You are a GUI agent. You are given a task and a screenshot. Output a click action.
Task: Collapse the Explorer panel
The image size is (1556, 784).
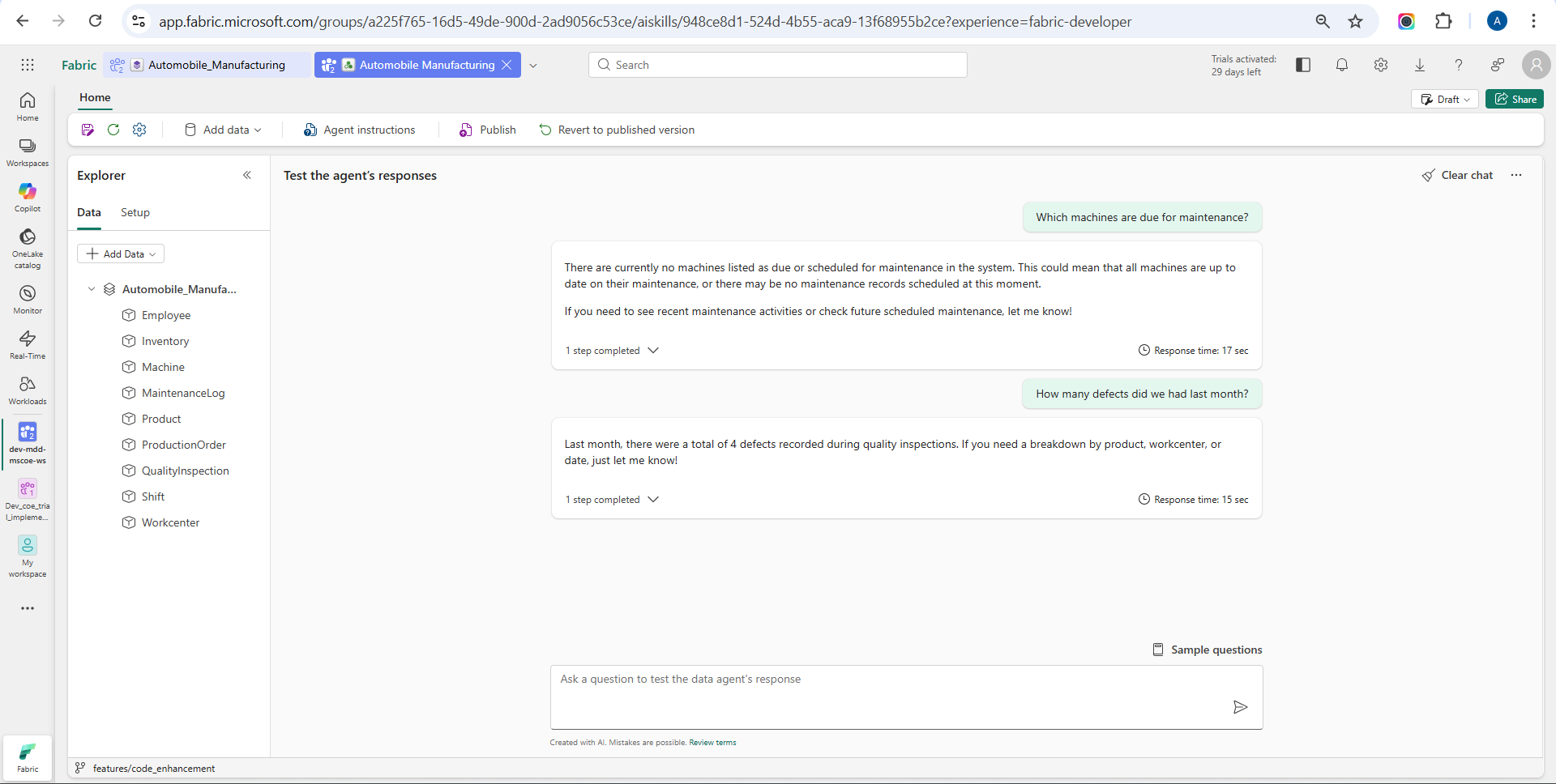pos(247,175)
